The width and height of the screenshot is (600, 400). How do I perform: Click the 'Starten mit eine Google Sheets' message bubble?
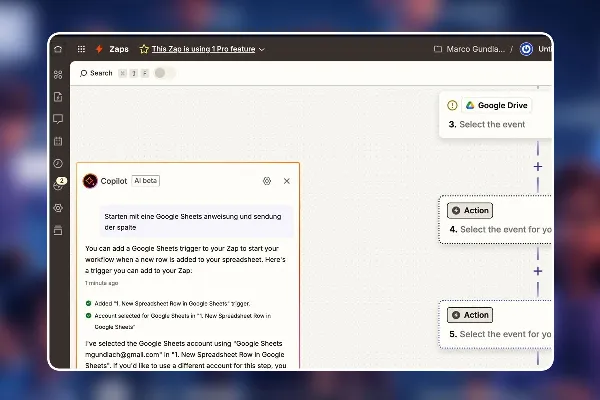(x=197, y=222)
